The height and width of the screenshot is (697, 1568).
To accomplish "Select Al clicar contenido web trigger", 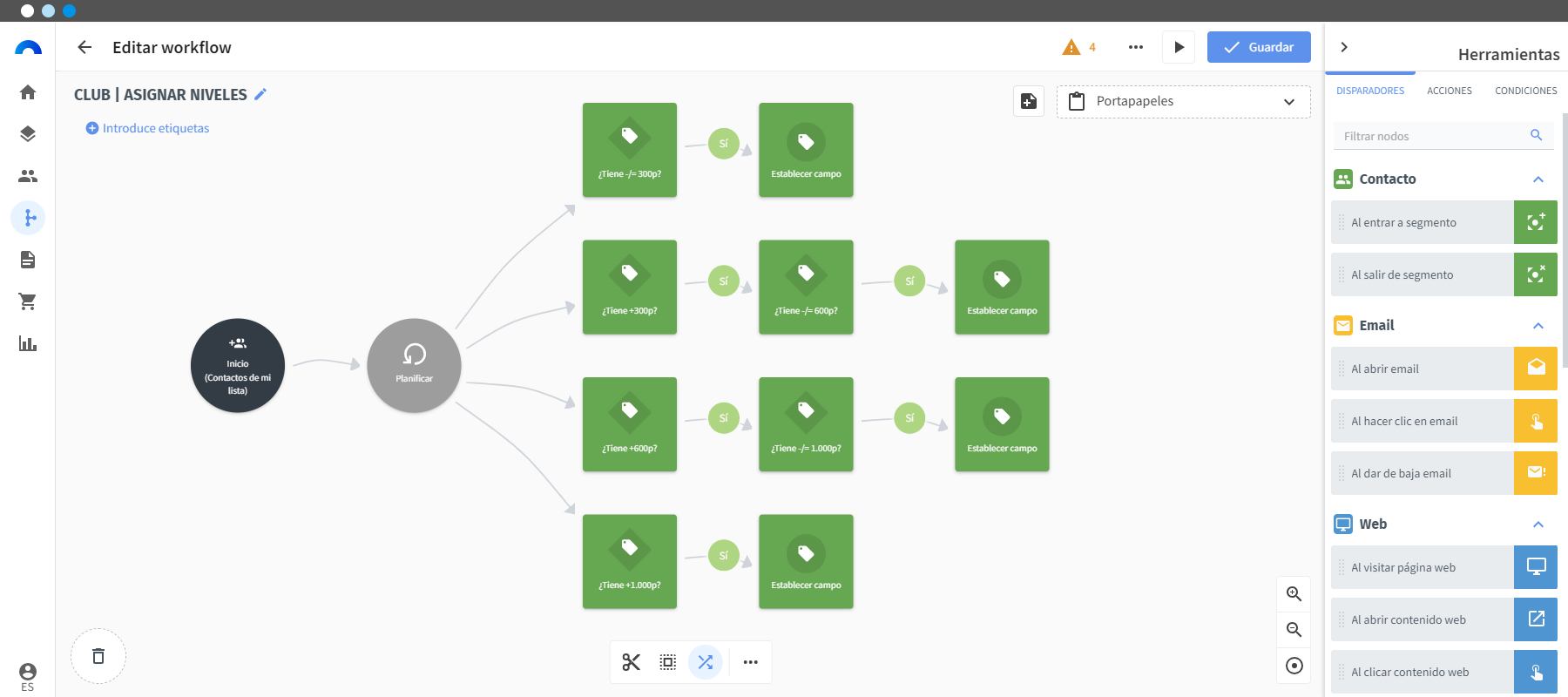I will [x=1444, y=672].
